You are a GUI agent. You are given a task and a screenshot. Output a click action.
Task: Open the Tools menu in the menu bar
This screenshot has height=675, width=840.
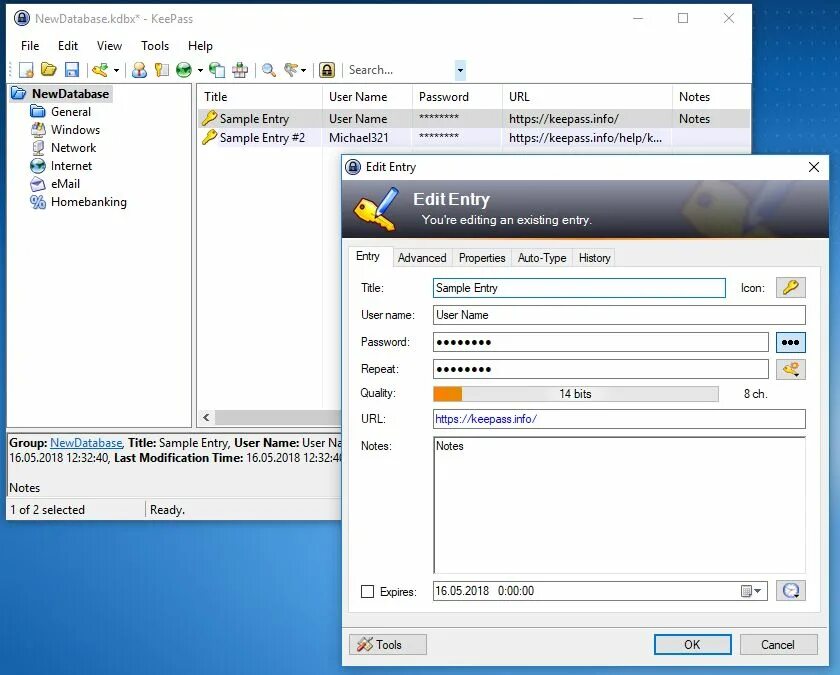click(155, 46)
